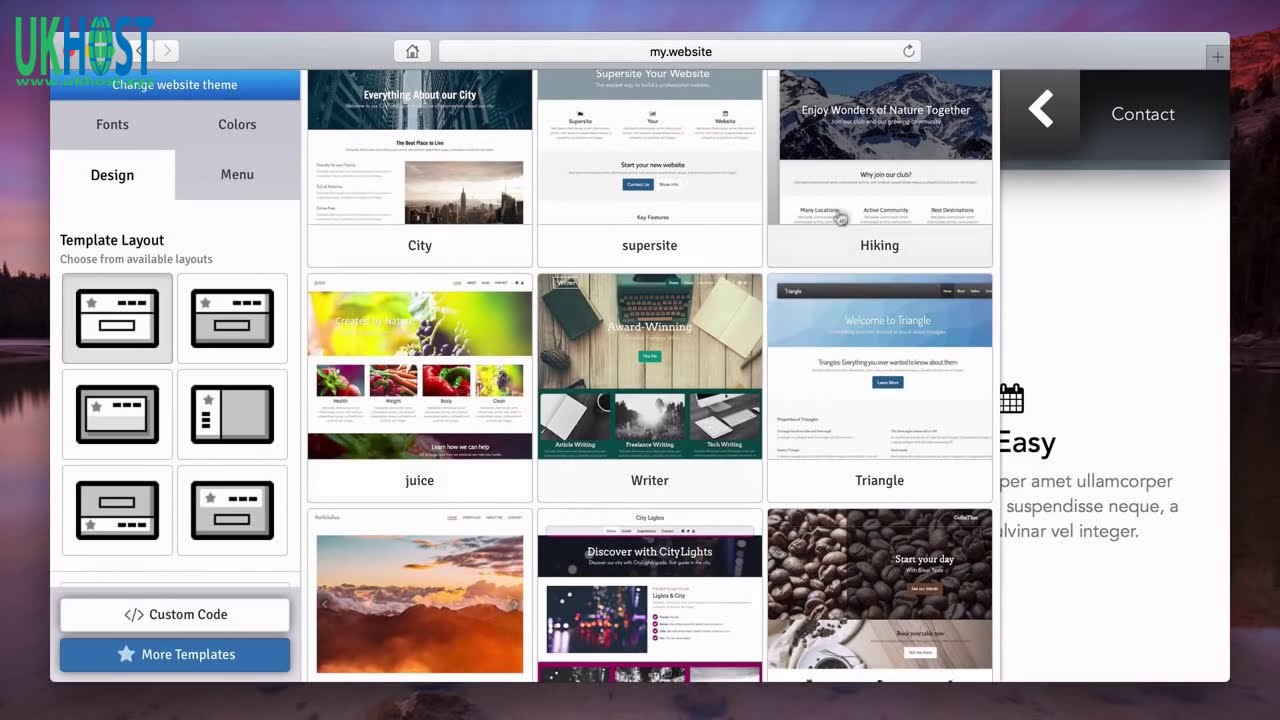Pick the Triangle template thumbnail
This screenshot has width=1280, height=720.
[x=880, y=387]
